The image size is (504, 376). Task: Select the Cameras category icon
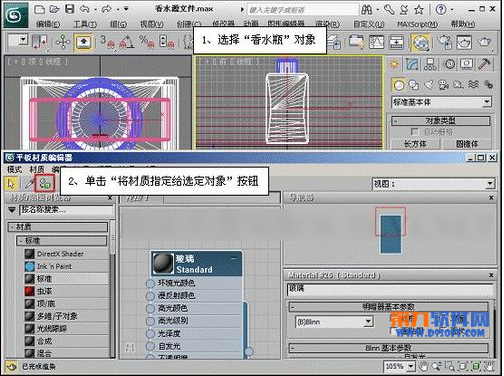pyautogui.click(x=444, y=85)
